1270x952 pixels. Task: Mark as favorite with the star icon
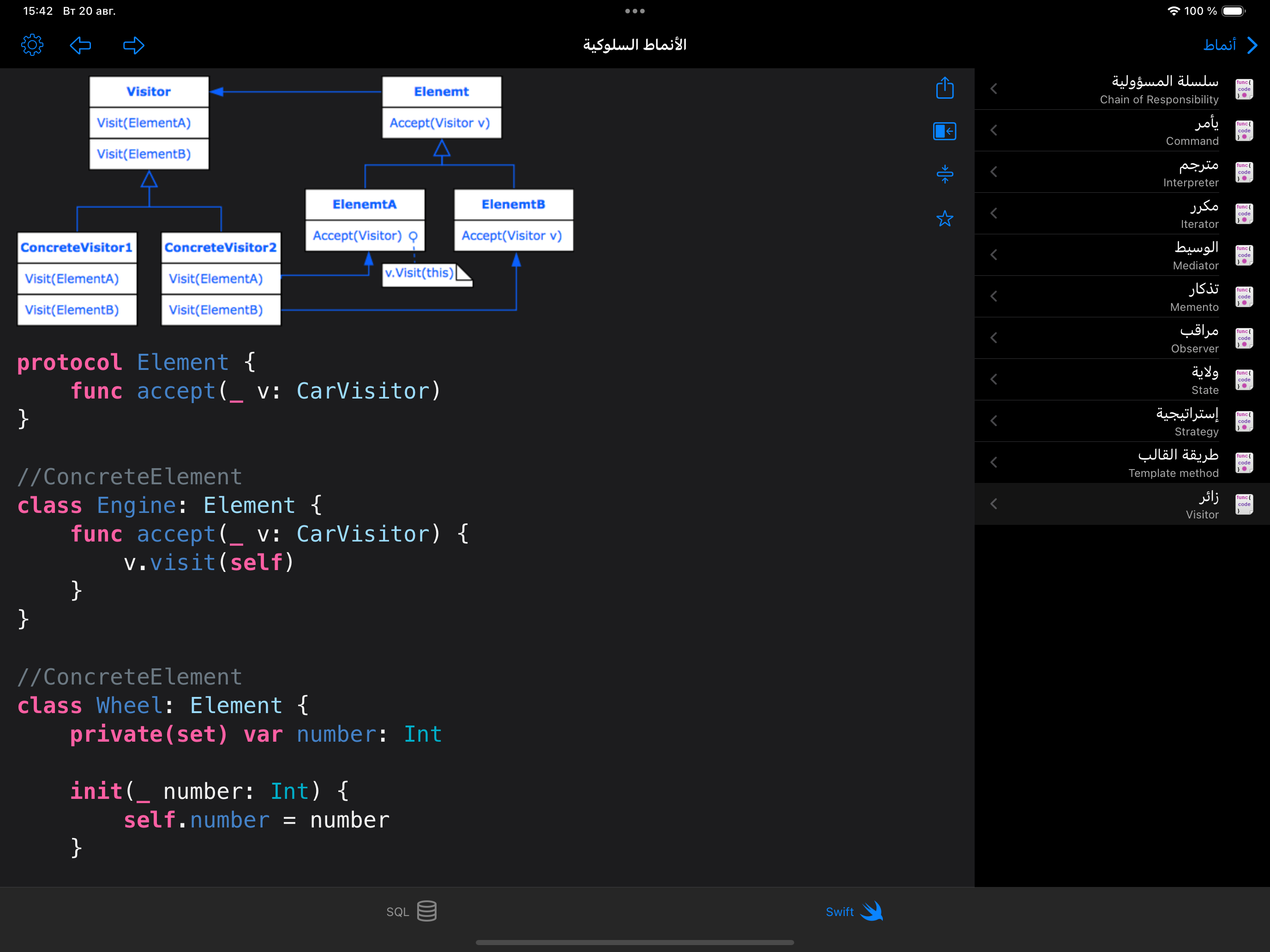pyautogui.click(x=945, y=218)
